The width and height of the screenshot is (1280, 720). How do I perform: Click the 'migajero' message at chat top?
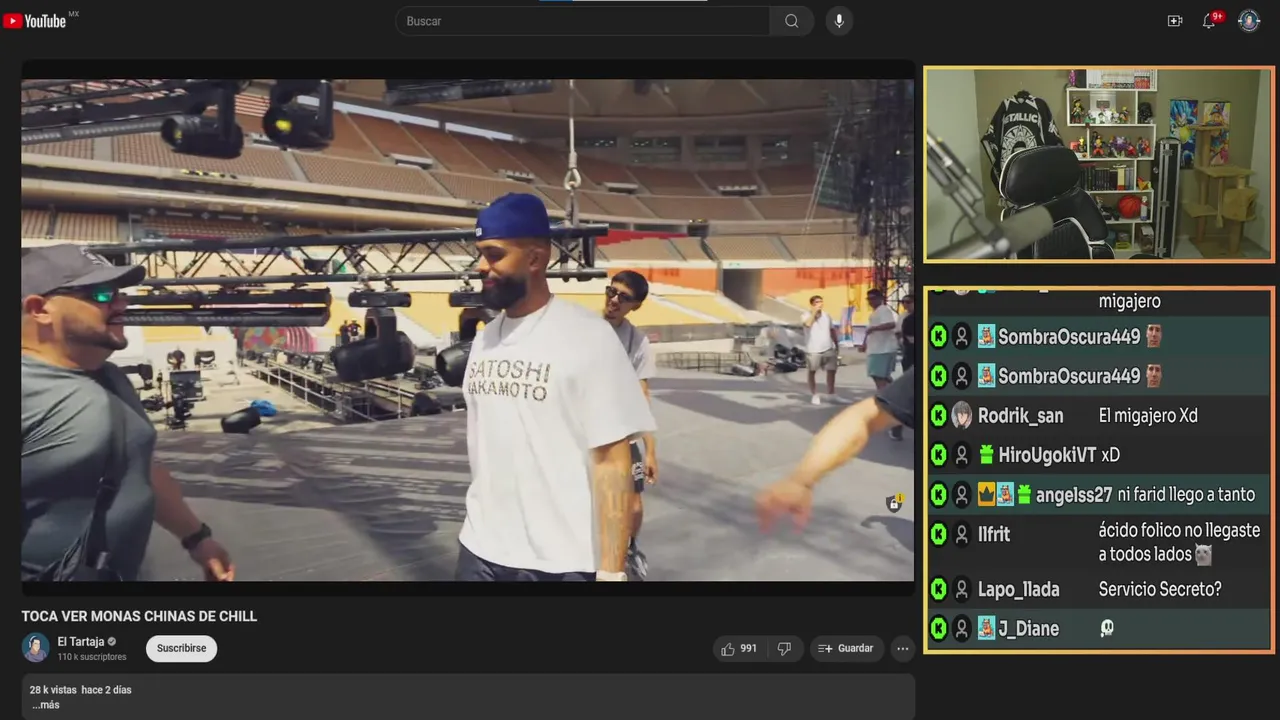tap(1129, 301)
